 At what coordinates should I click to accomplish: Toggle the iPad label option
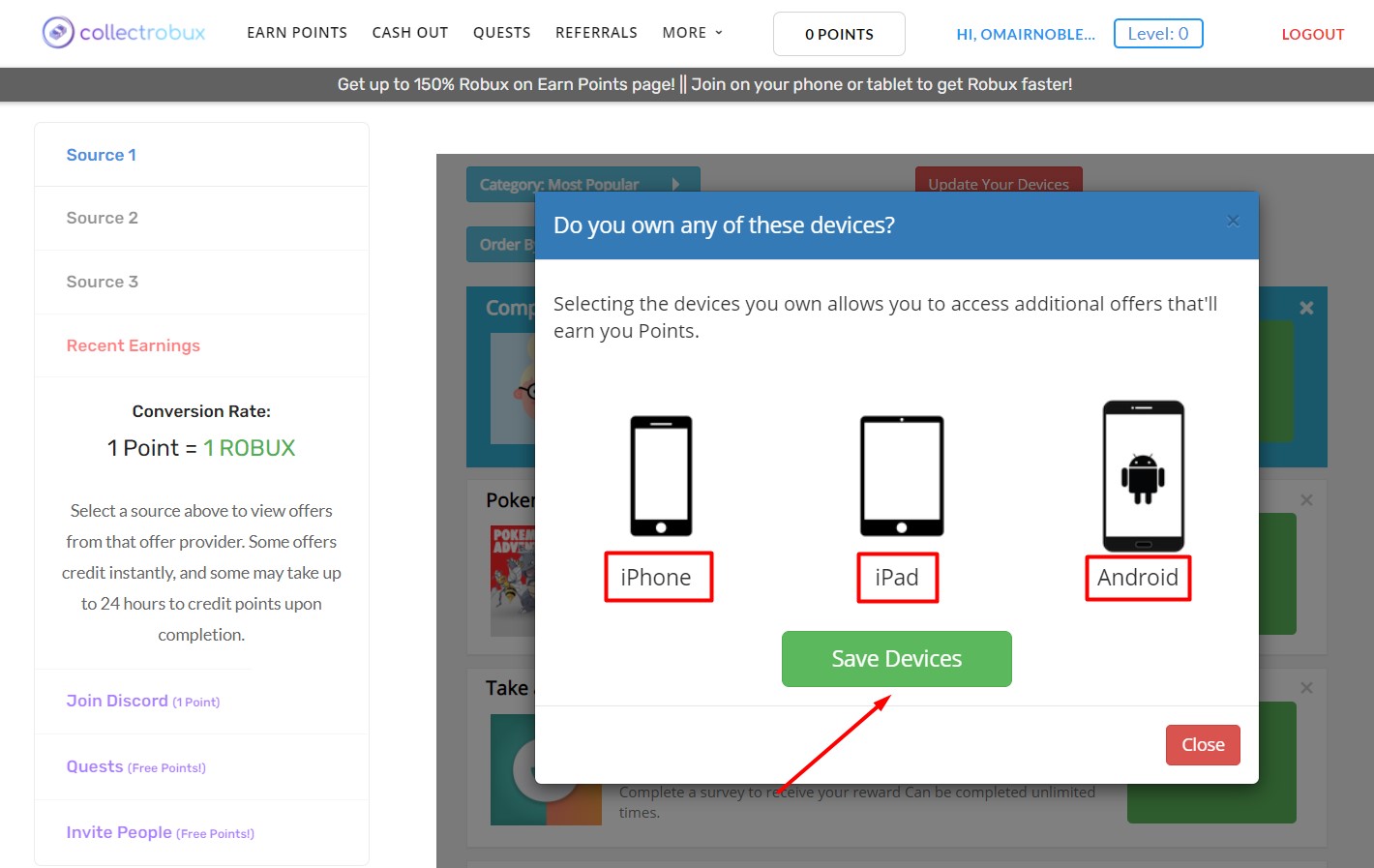click(897, 578)
